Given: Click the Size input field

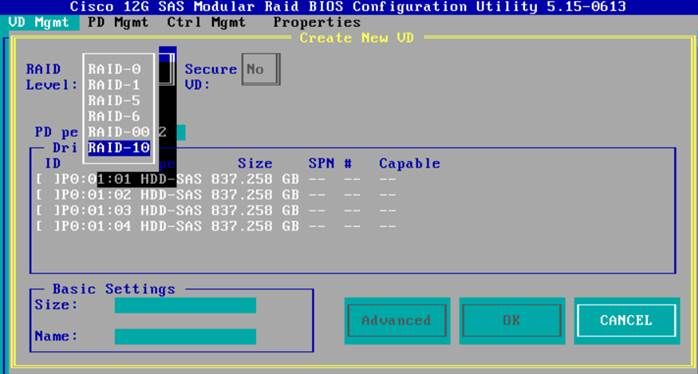Looking at the screenshot, I should (x=185, y=305).
